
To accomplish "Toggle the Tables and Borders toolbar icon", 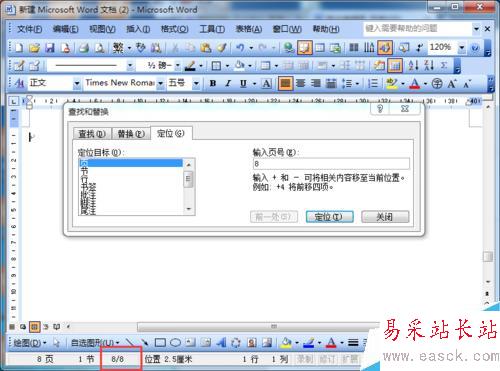I will coord(304,48).
